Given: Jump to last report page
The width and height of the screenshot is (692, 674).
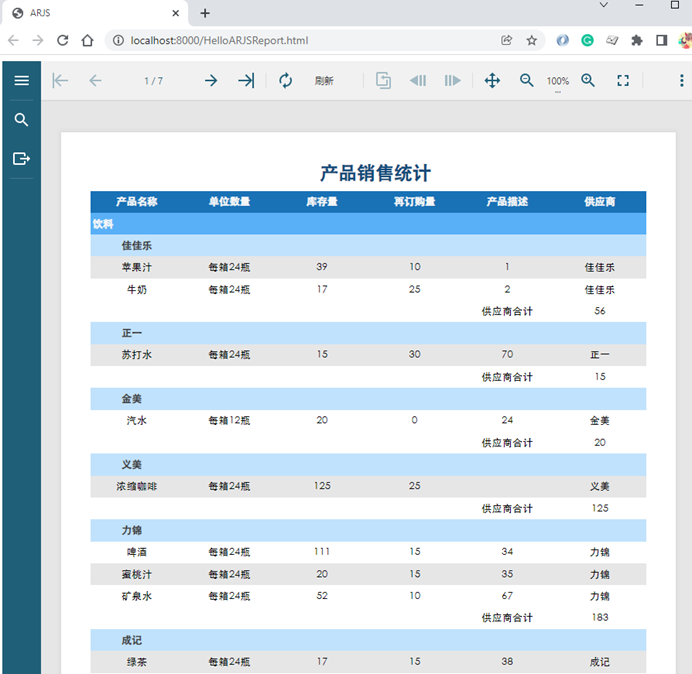Looking at the screenshot, I should click(246, 81).
